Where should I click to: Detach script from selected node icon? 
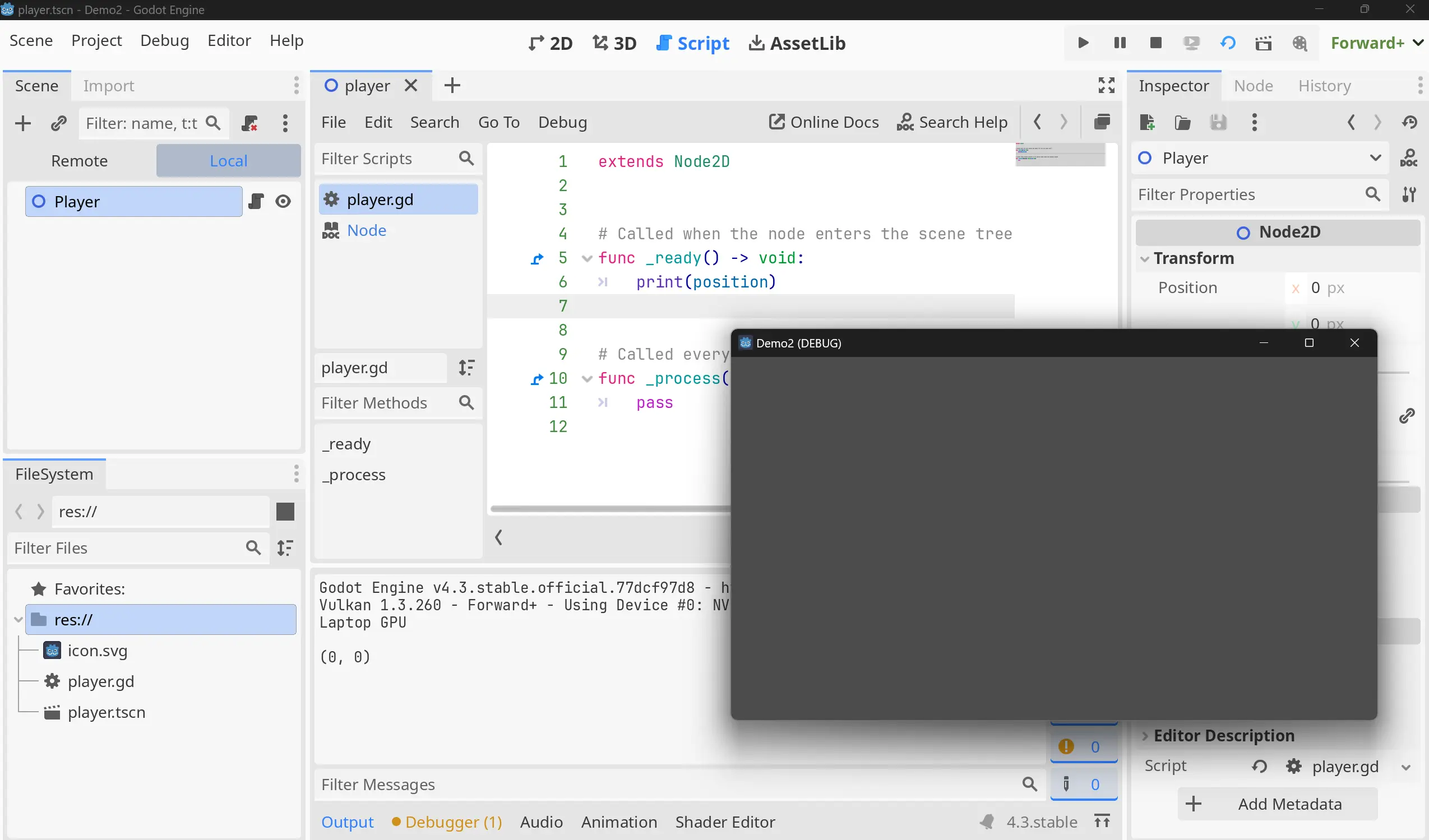(x=249, y=123)
